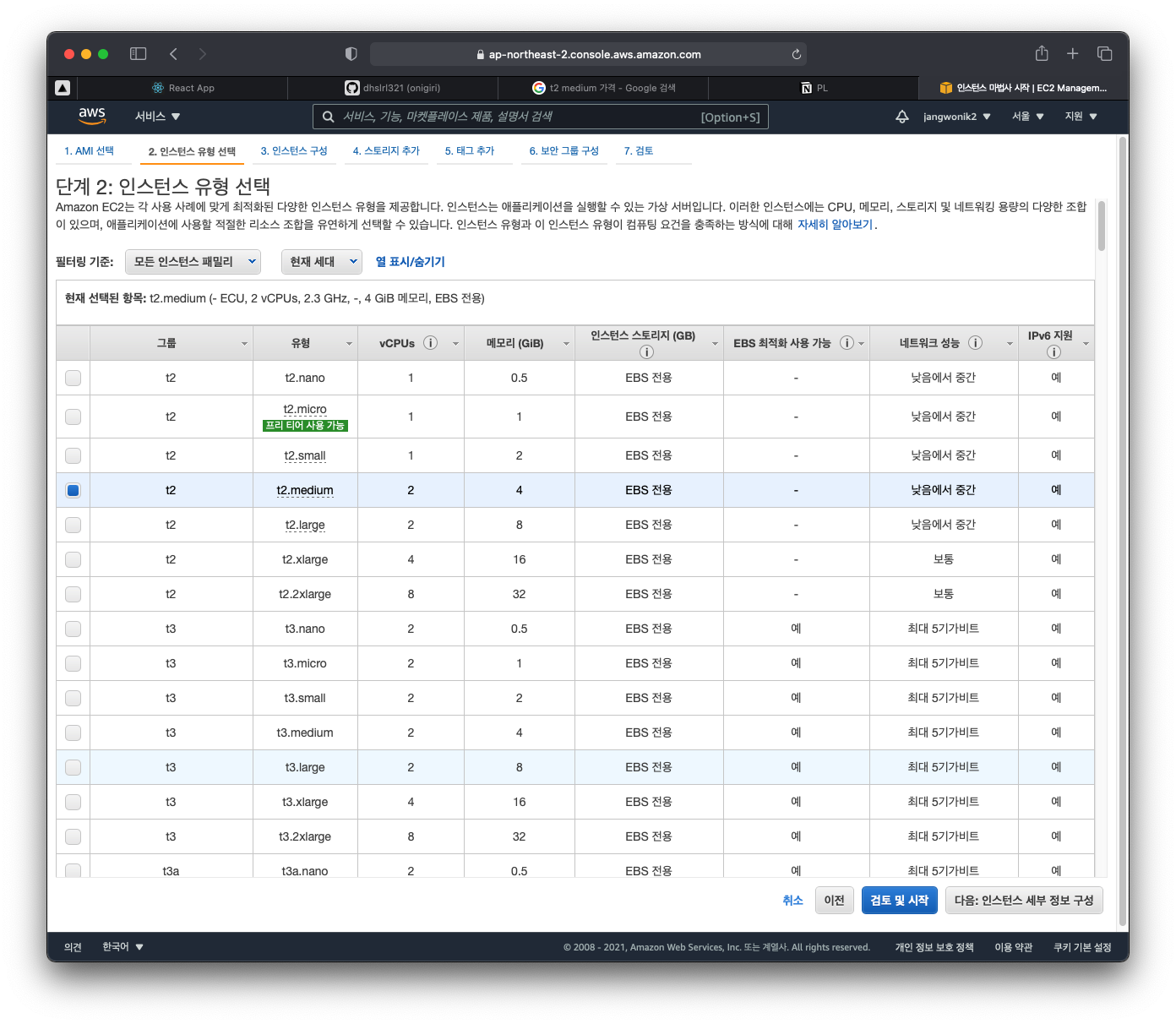Image resolution: width=1176 pixels, height=1024 pixels.
Task: Select the t2.small instance checkbox
Action: (x=73, y=455)
